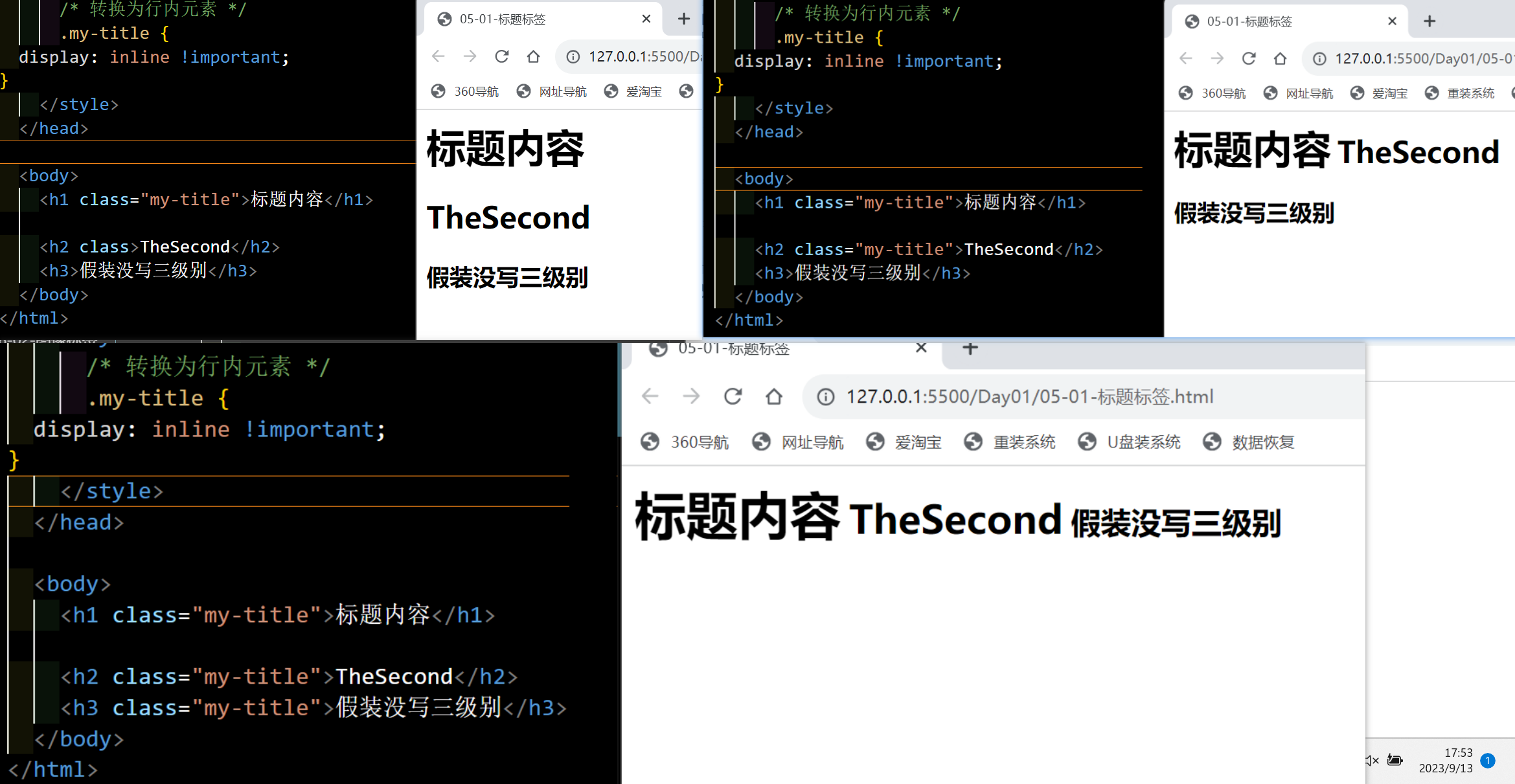Reload the page in the upper-right browser
Screen dimensions: 1515x784
pyautogui.click(x=1249, y=59)
